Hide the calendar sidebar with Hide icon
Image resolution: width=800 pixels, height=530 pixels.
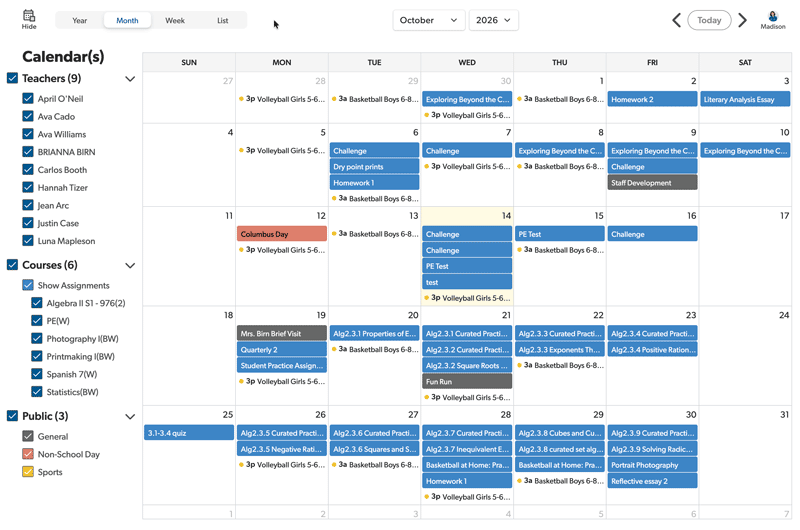pyautogui.click(x=29, y=19)
